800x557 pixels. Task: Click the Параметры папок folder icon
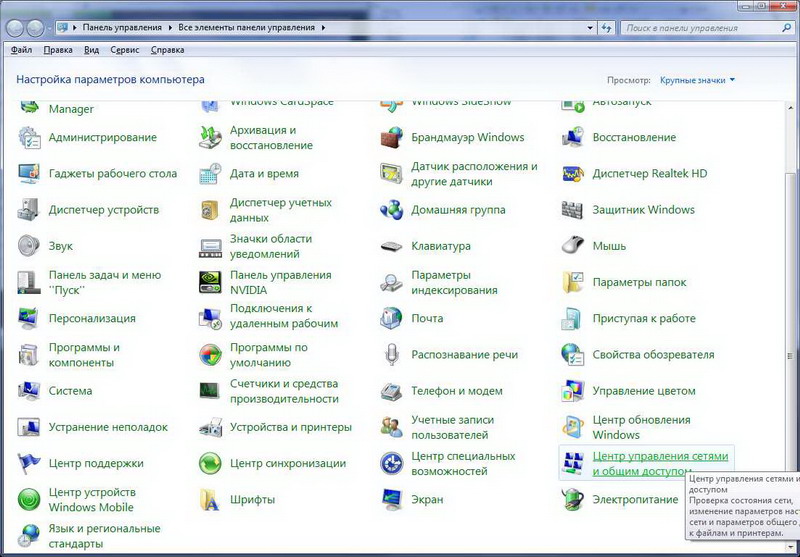tap(573, 283)
